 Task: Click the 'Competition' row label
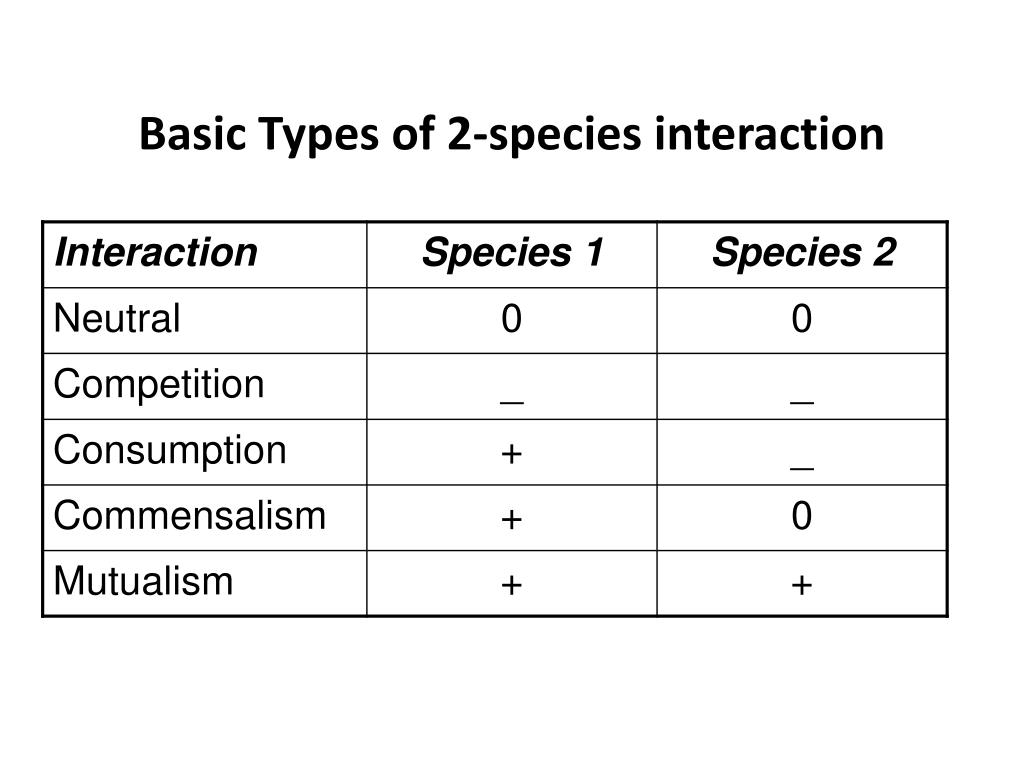pyautogui.click(x=159, y=384)
